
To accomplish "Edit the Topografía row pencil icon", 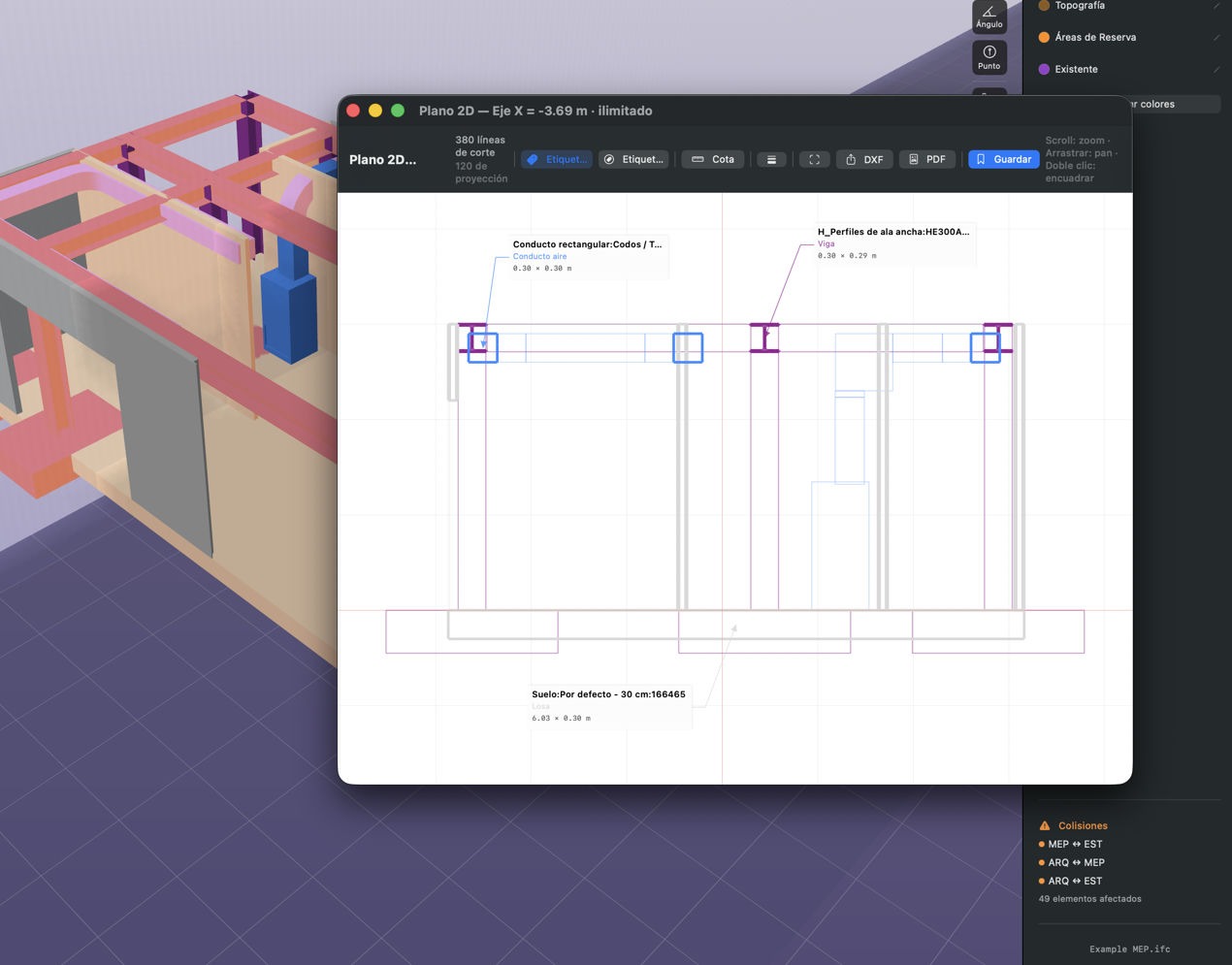I will (x=1216, y=5).
